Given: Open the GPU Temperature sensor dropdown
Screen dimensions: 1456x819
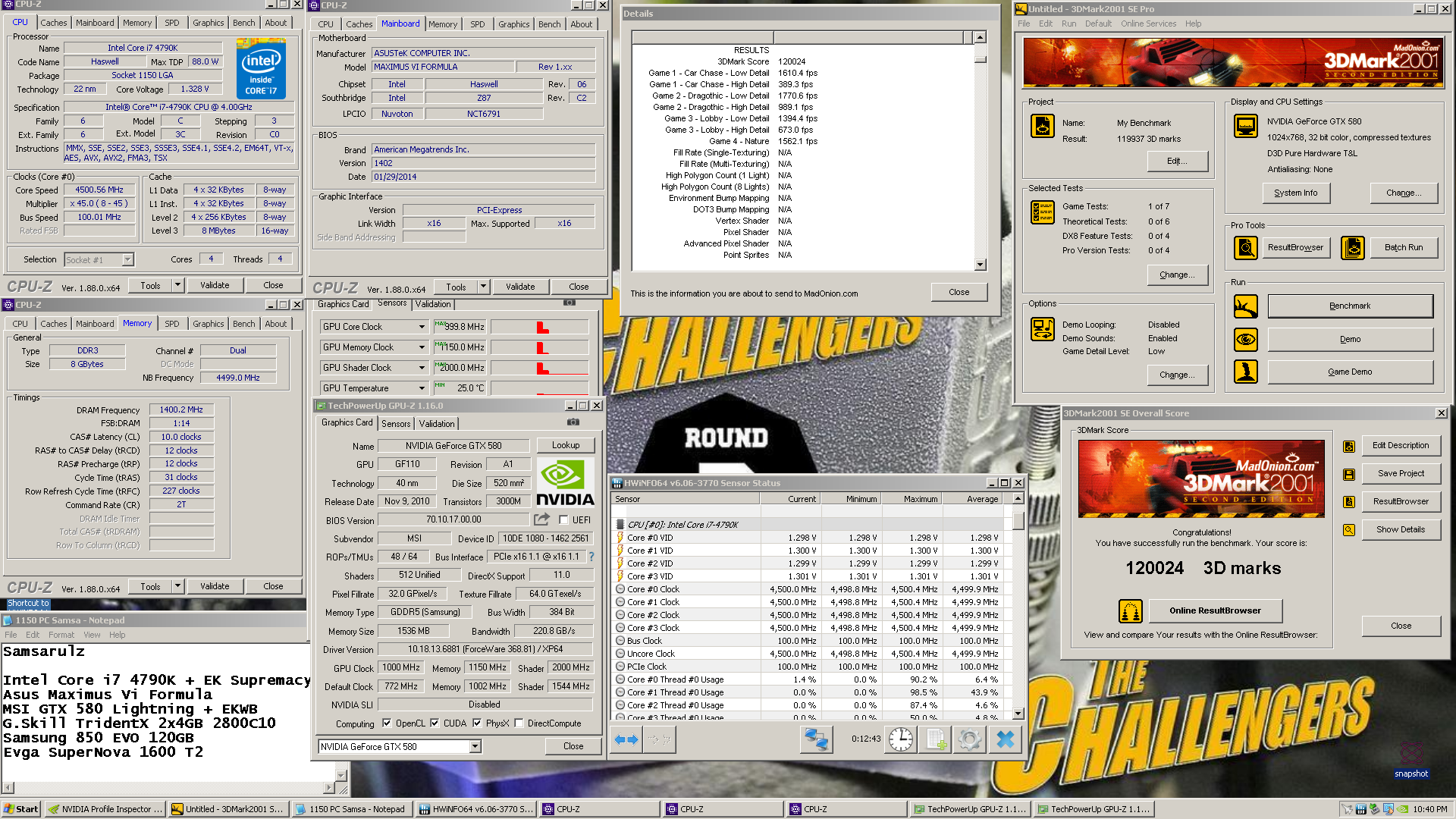Looking at the screenshot, I should (422, 388).
